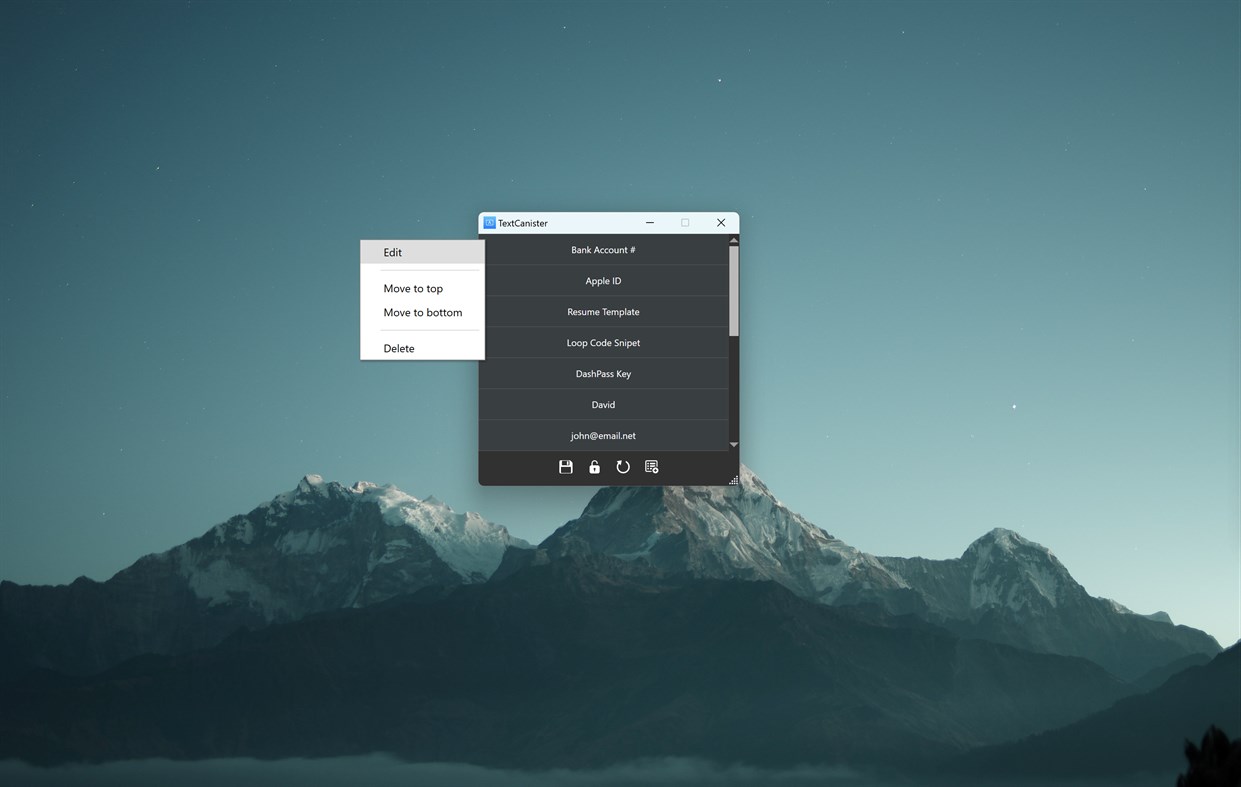
Task: Click the Bank Account # snippet
Action: [603, 249]
